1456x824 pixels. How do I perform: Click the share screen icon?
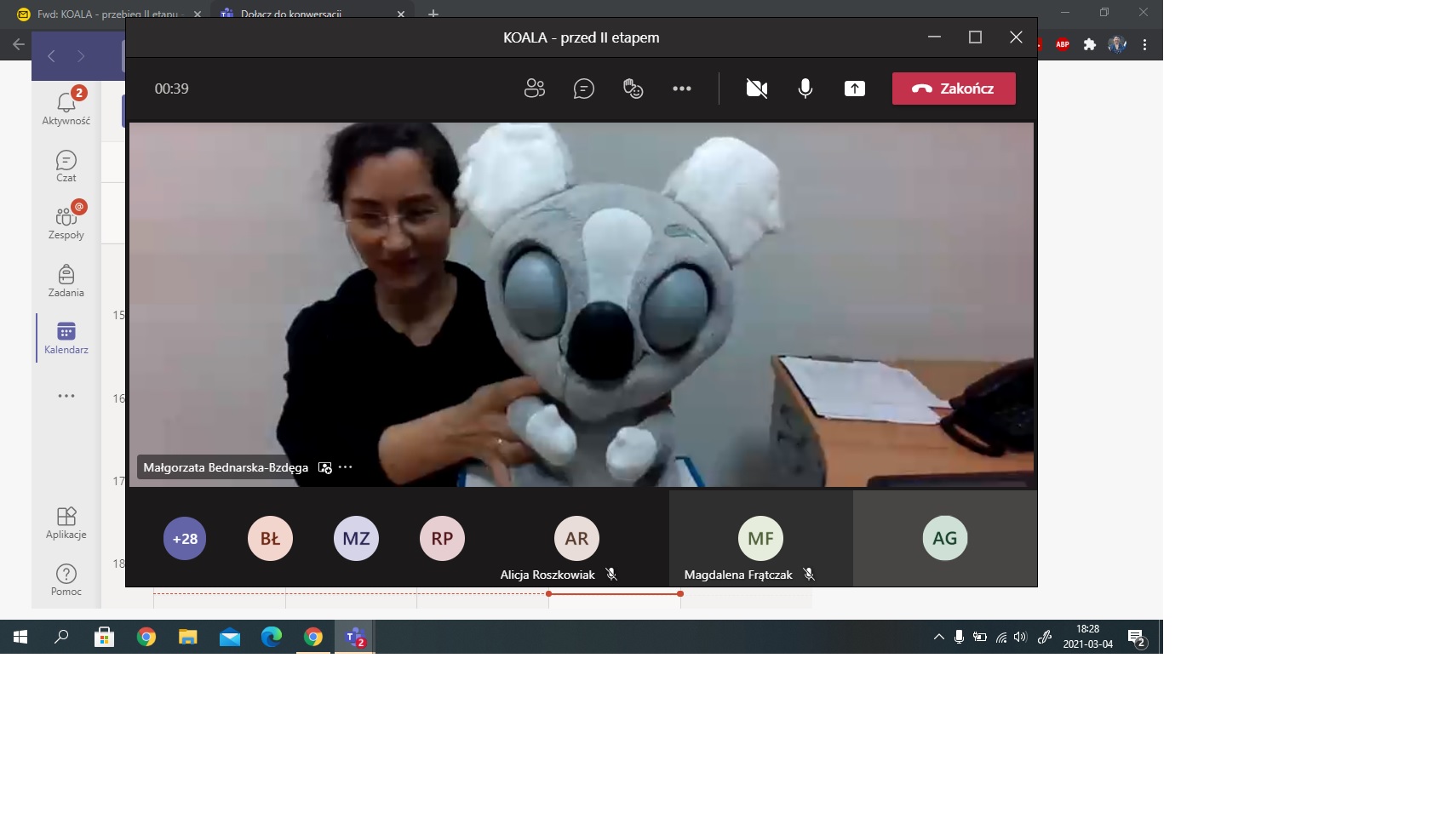tap(854, 89)
